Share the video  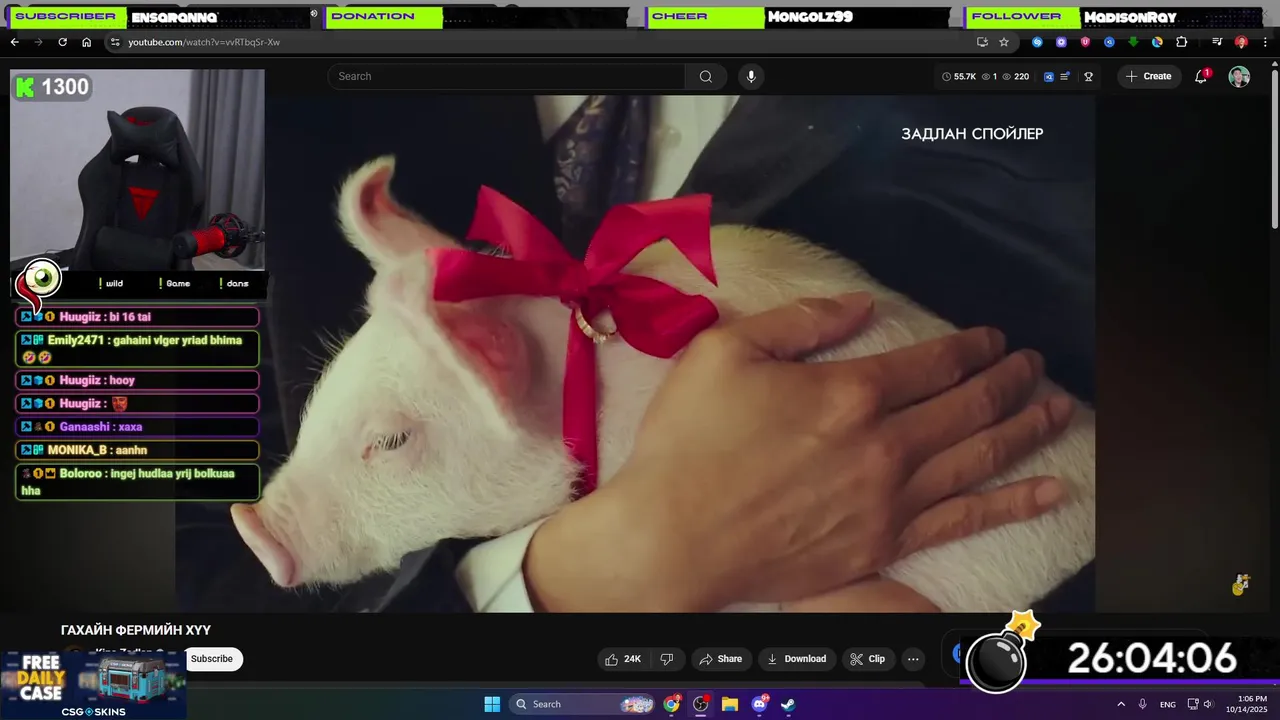721,659
